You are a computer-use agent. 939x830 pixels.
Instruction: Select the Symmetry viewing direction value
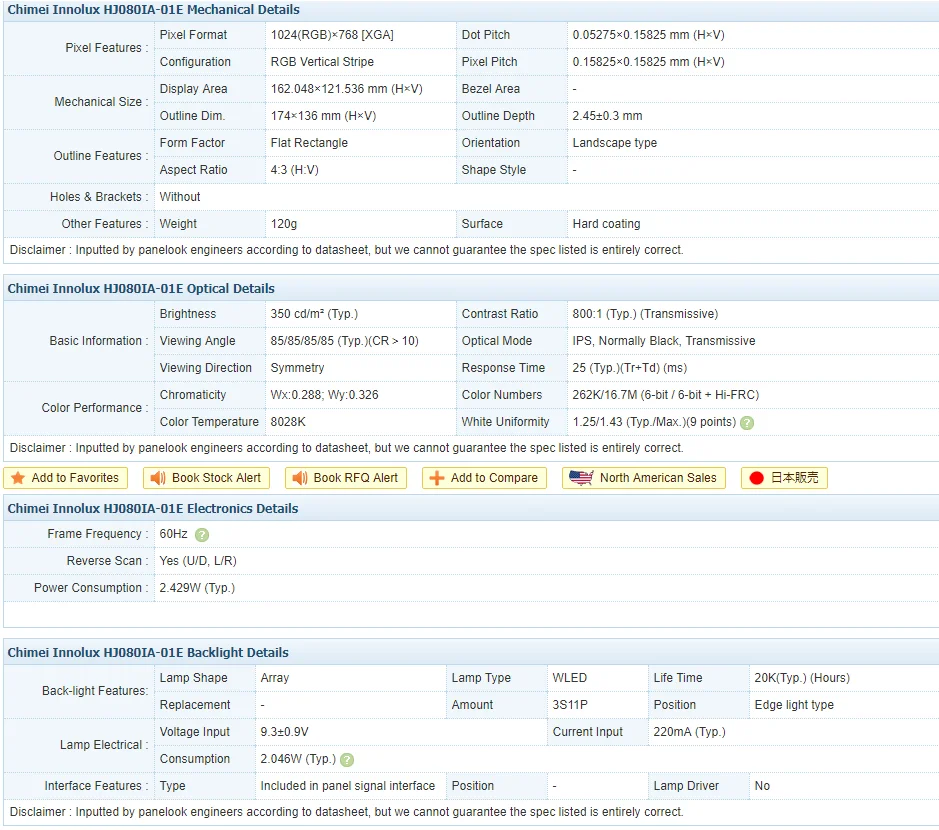[x=297, y=368]
